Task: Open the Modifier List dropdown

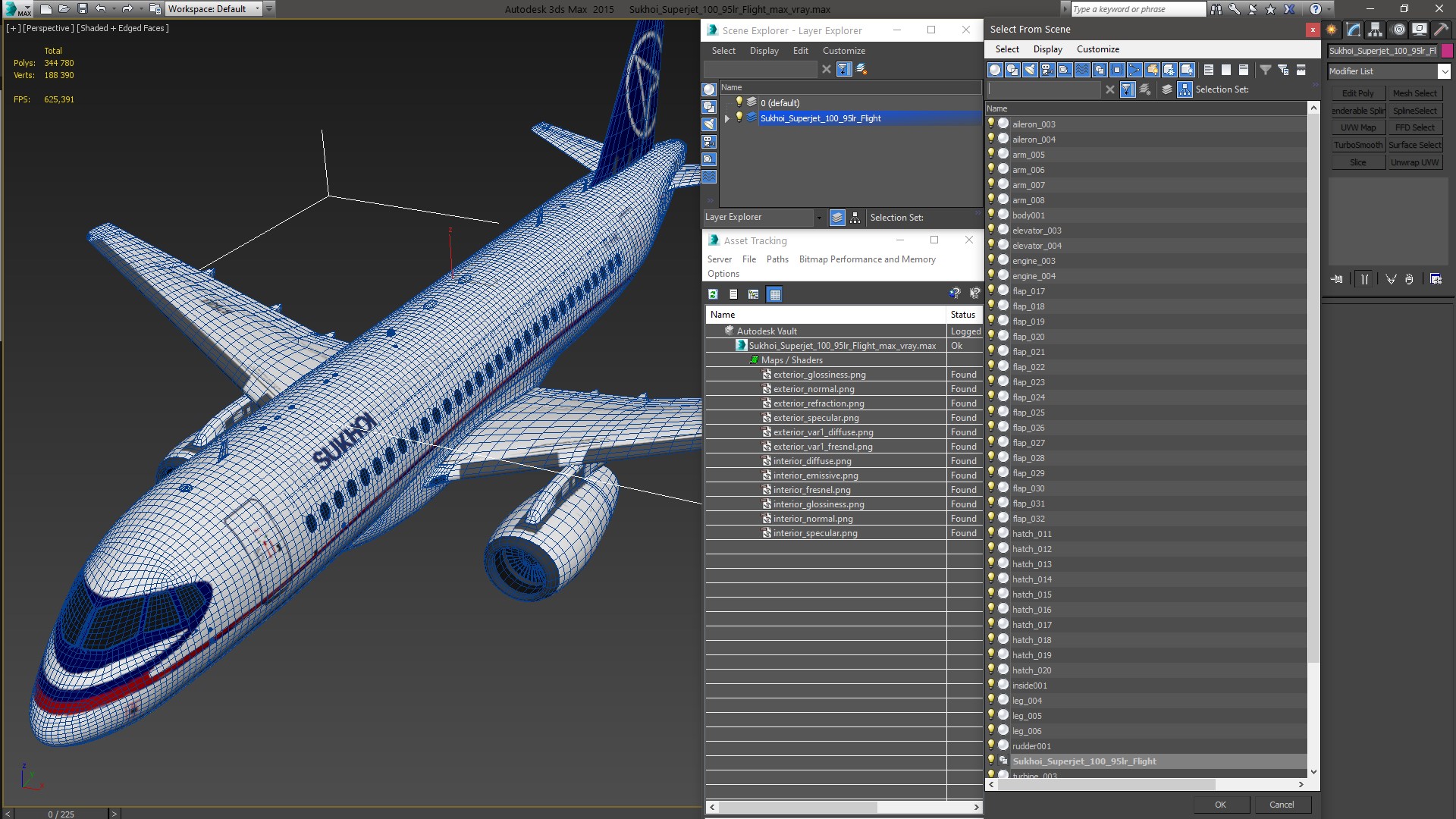Action: (x=1443, y=71)
